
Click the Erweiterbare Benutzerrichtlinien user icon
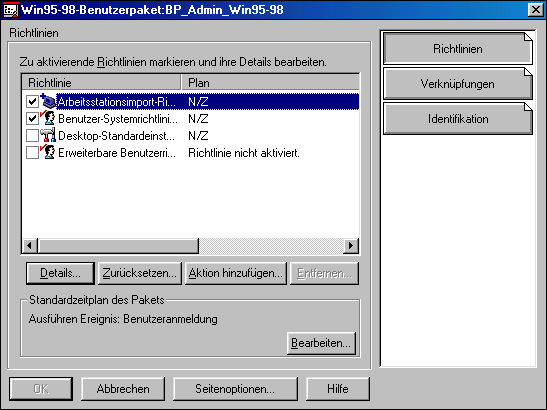click(x=48, y=152)
